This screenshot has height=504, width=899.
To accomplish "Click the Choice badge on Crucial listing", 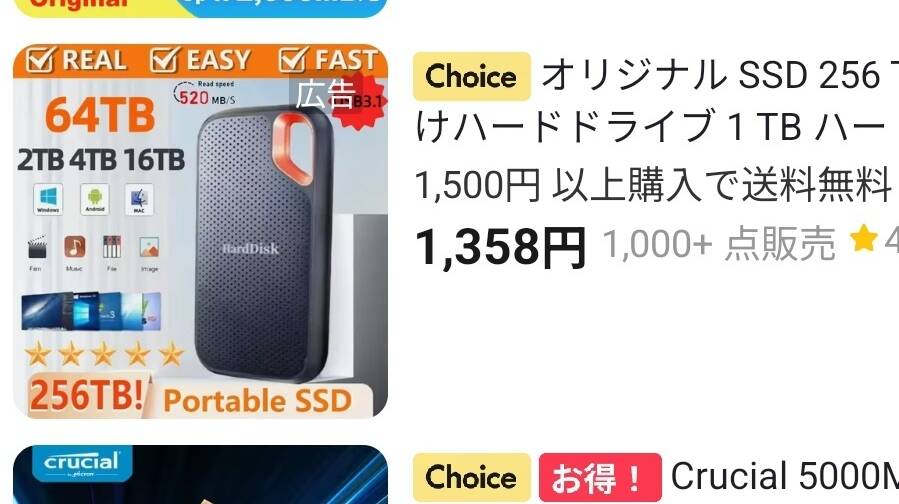I will (471, 478).
